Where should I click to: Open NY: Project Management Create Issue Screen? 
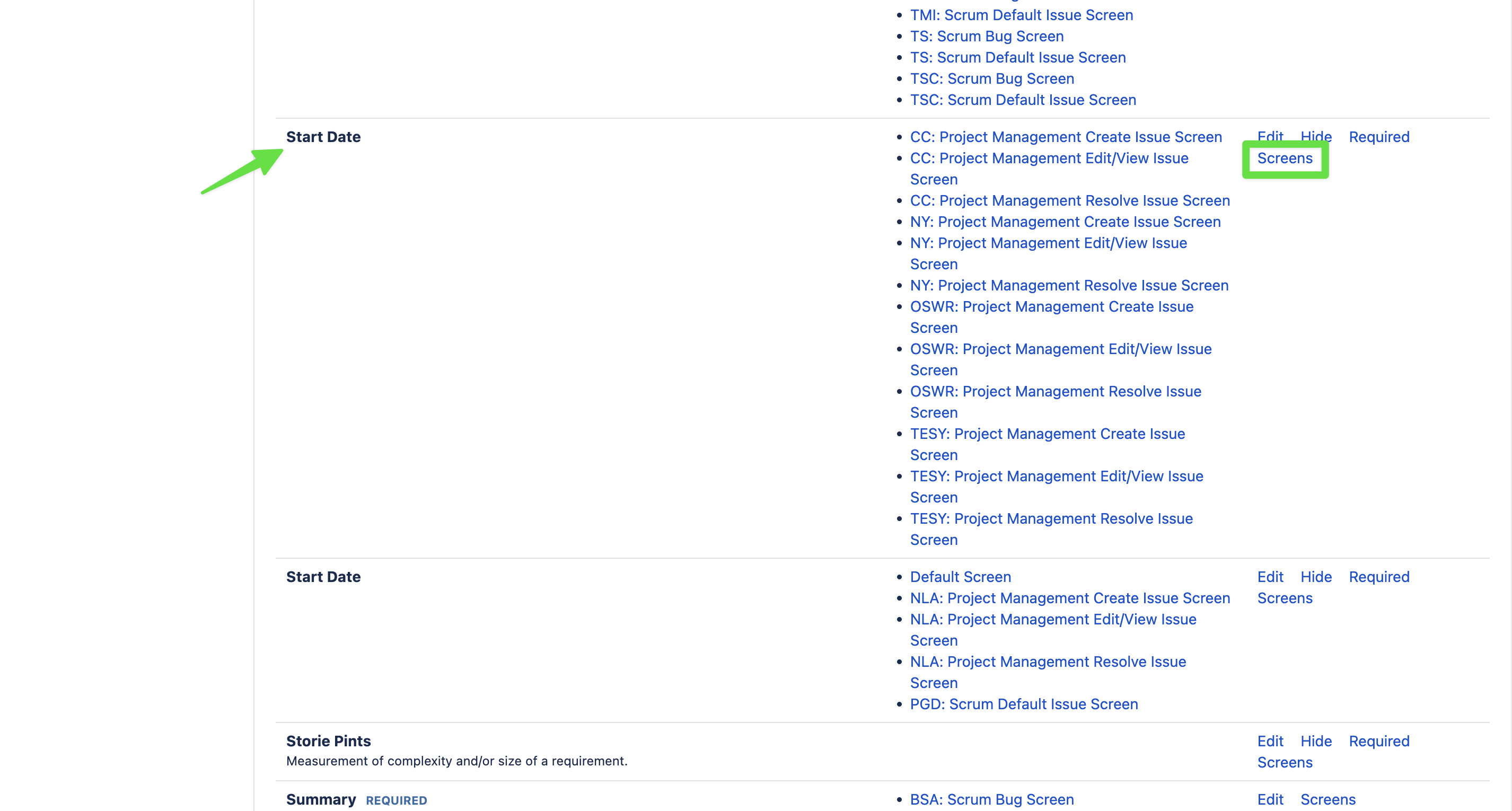[1065, 222]
